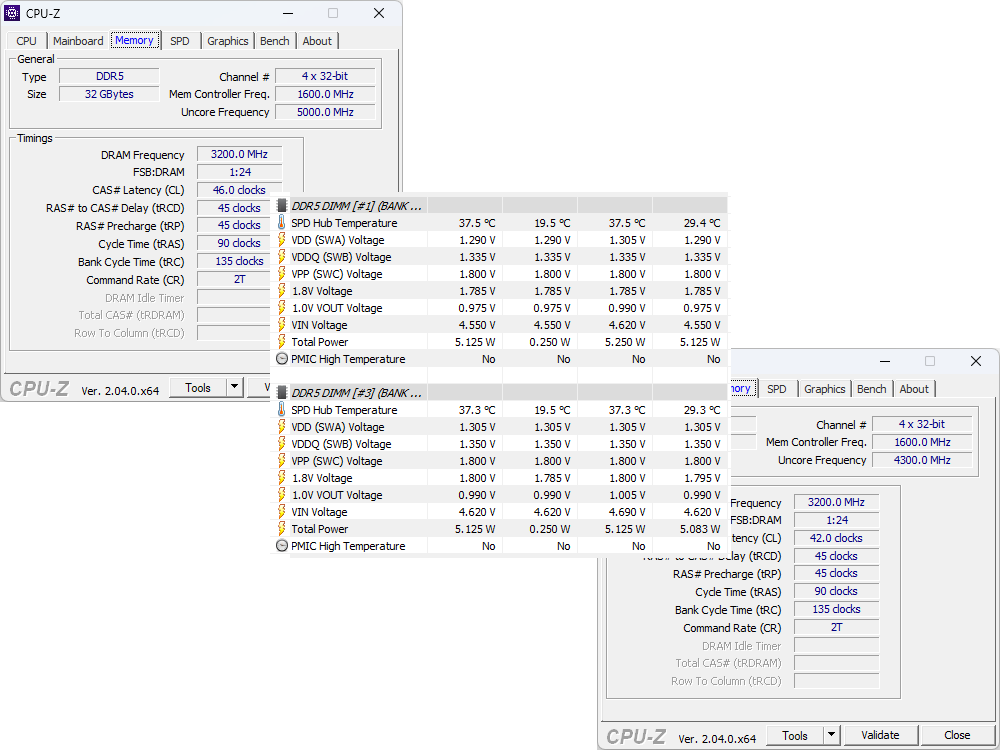Open the SPD tab in the bottom-right CPU-Z window
The image size is (1000, 750).
pyautogui.click(x=777, y=389)
